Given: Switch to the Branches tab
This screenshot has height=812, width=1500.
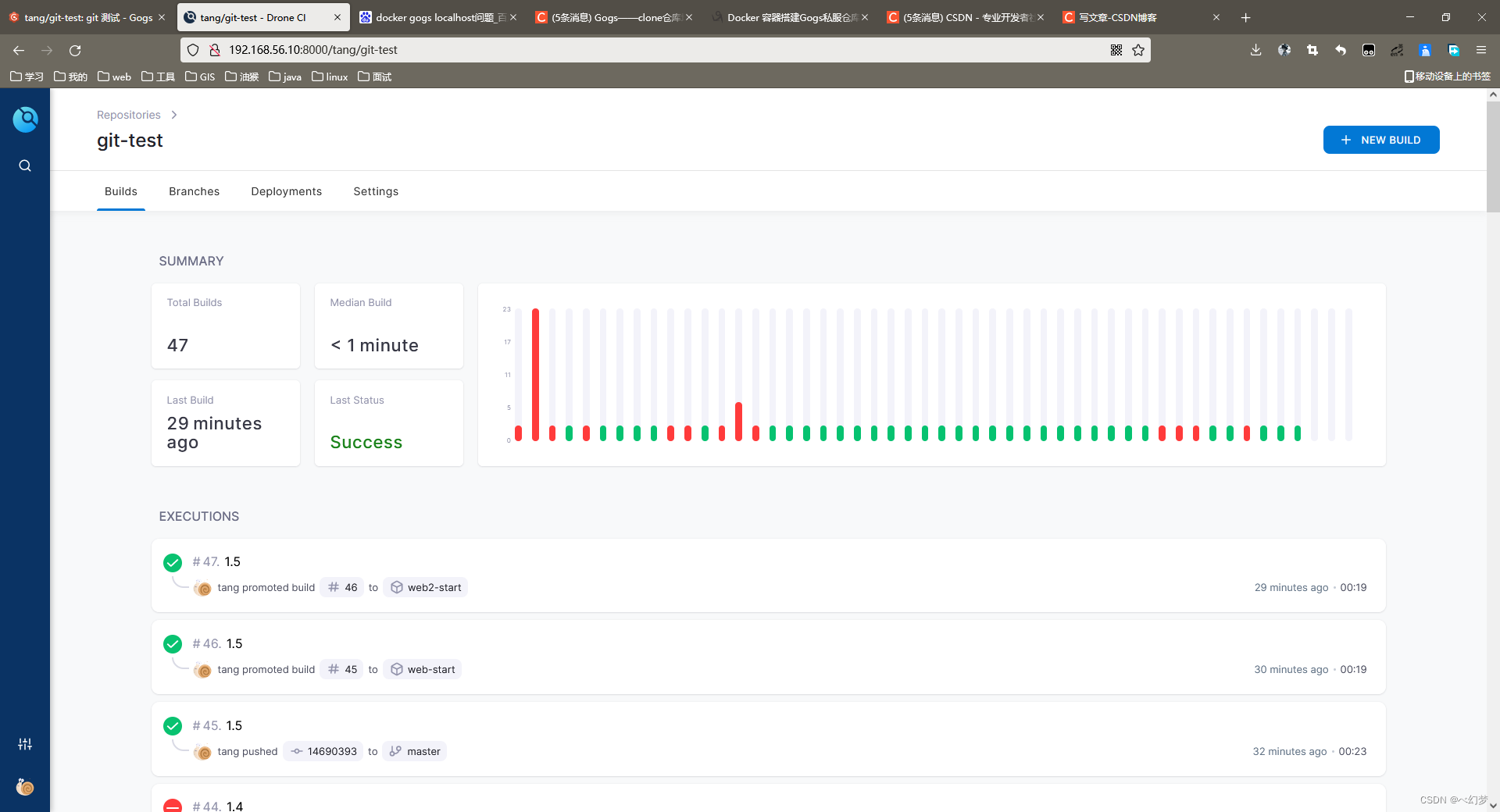Looking at the screenshot, I should point(194,191).
